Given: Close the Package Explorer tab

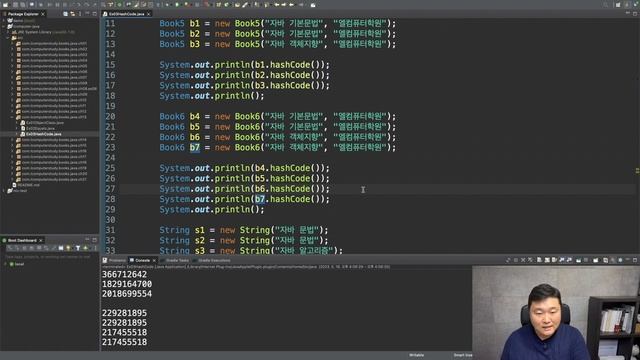Looking at the screenshot, I should point(43,14).
